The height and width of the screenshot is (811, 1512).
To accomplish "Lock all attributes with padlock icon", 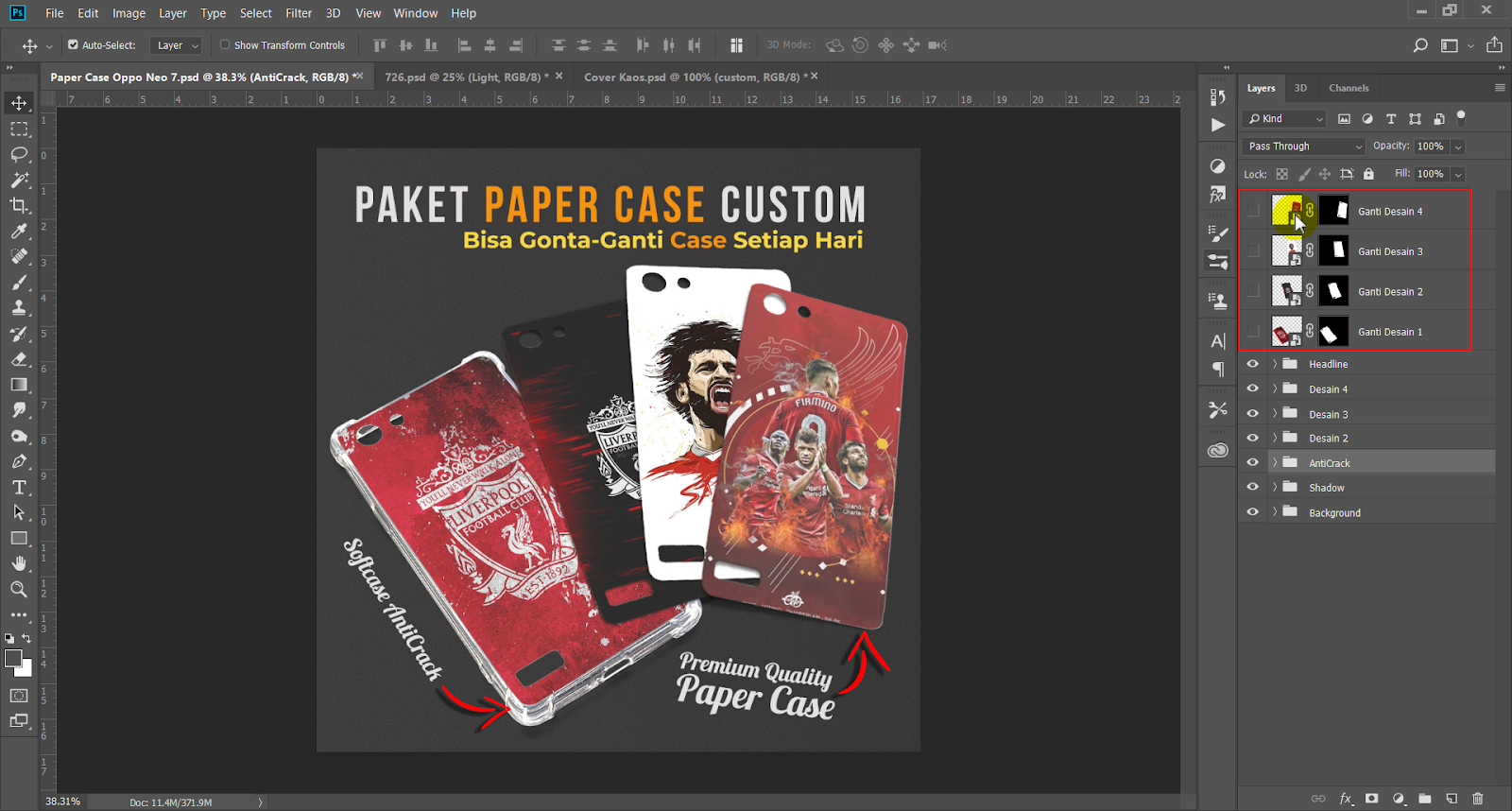I will pos(1368,174).
